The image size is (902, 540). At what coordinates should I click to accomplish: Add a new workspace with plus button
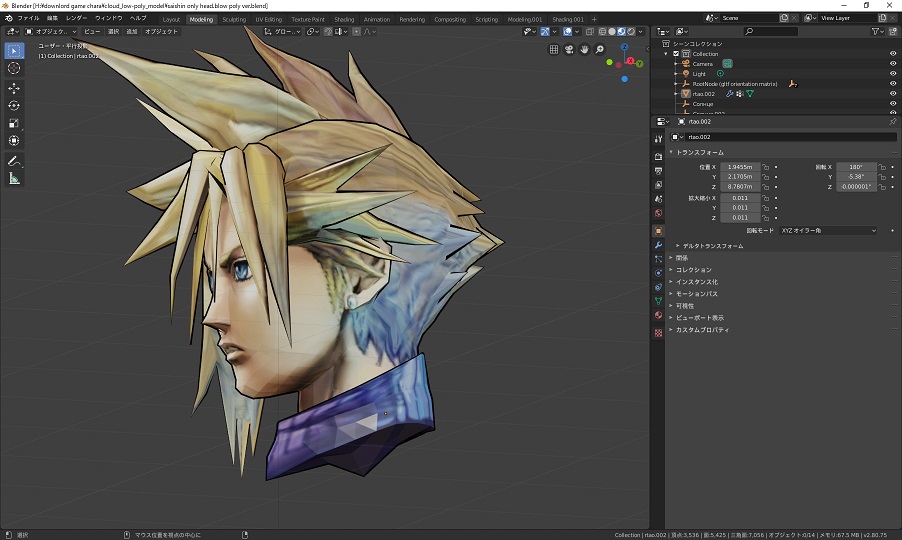click(594, 20)
